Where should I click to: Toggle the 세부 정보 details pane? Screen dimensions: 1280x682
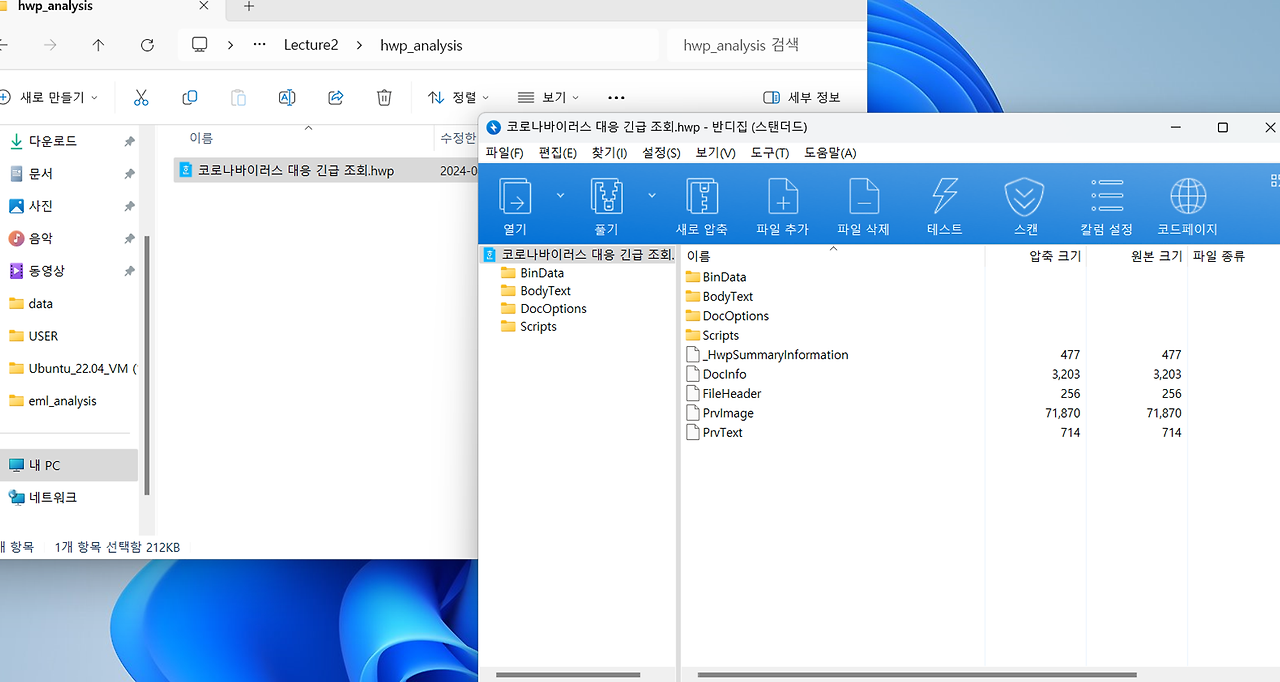[802, 97]
